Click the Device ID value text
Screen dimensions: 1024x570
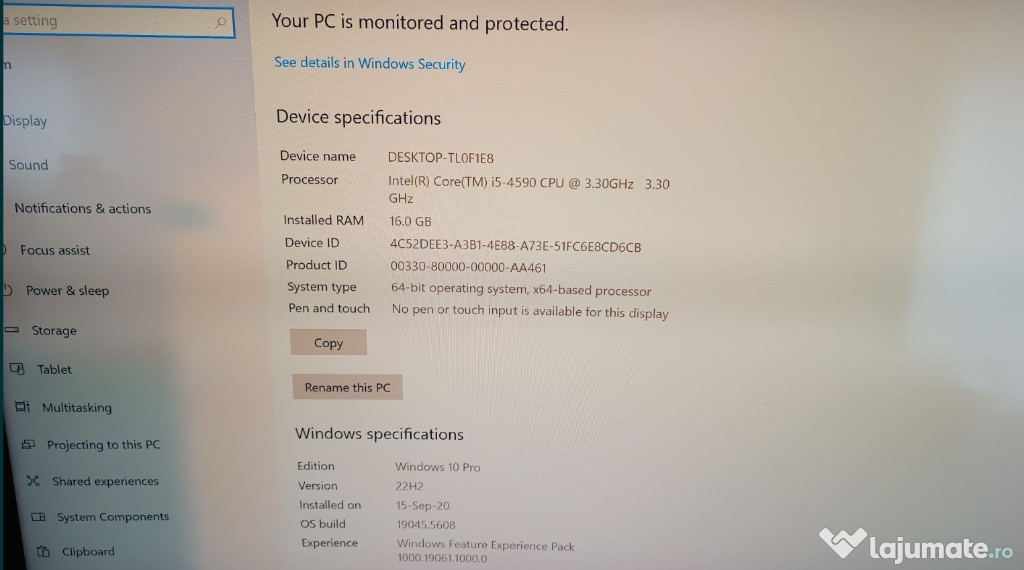(x=515, y=245)
